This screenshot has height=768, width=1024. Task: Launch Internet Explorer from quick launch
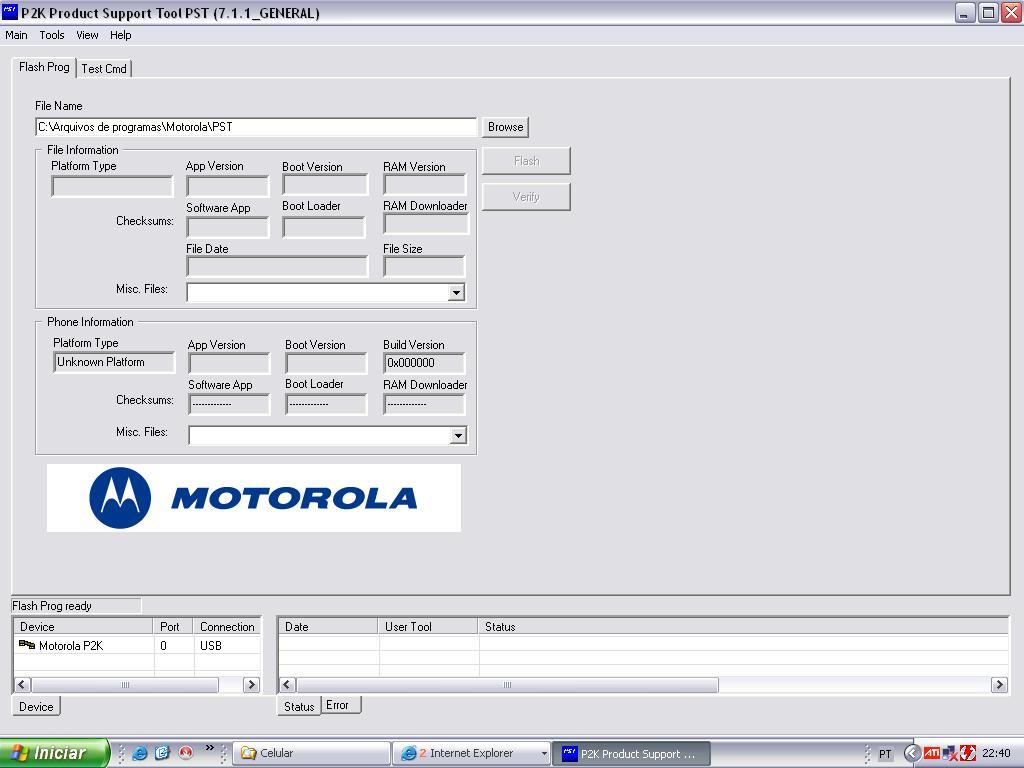coord(140,753)
